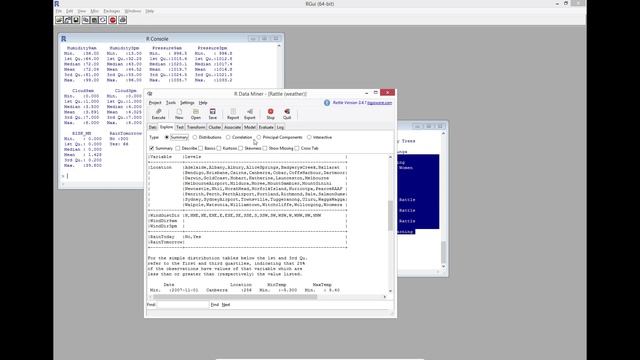The image size is (640, 360).
Task: Select the Summary type radio button
Action: coord(167,138)
